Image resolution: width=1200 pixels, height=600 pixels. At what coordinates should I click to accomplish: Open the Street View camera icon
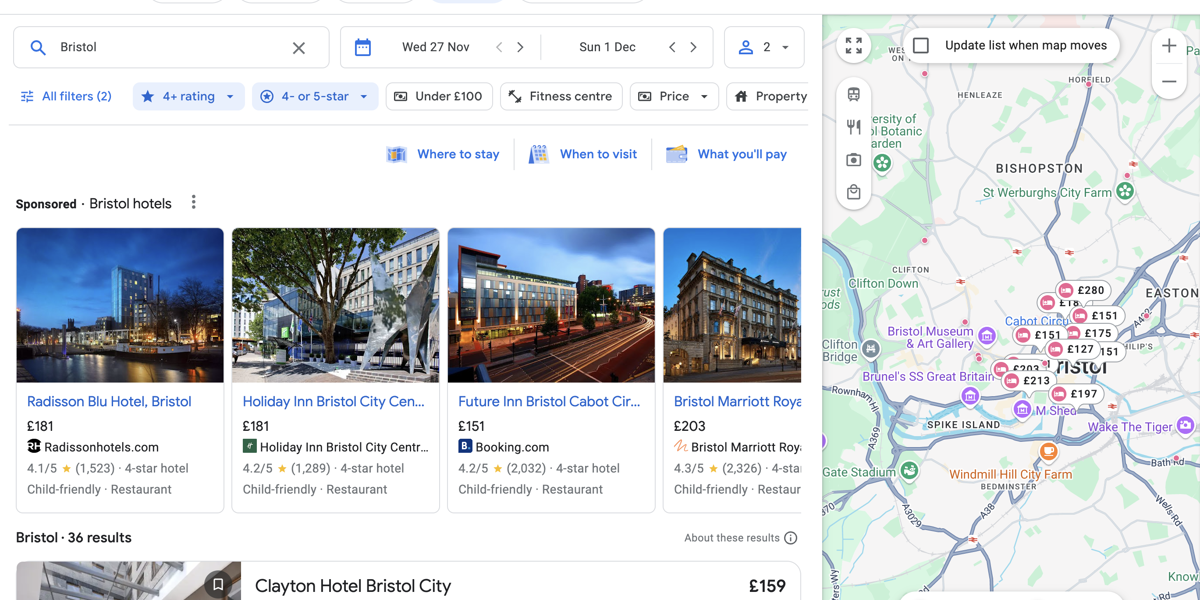(854, 160)
